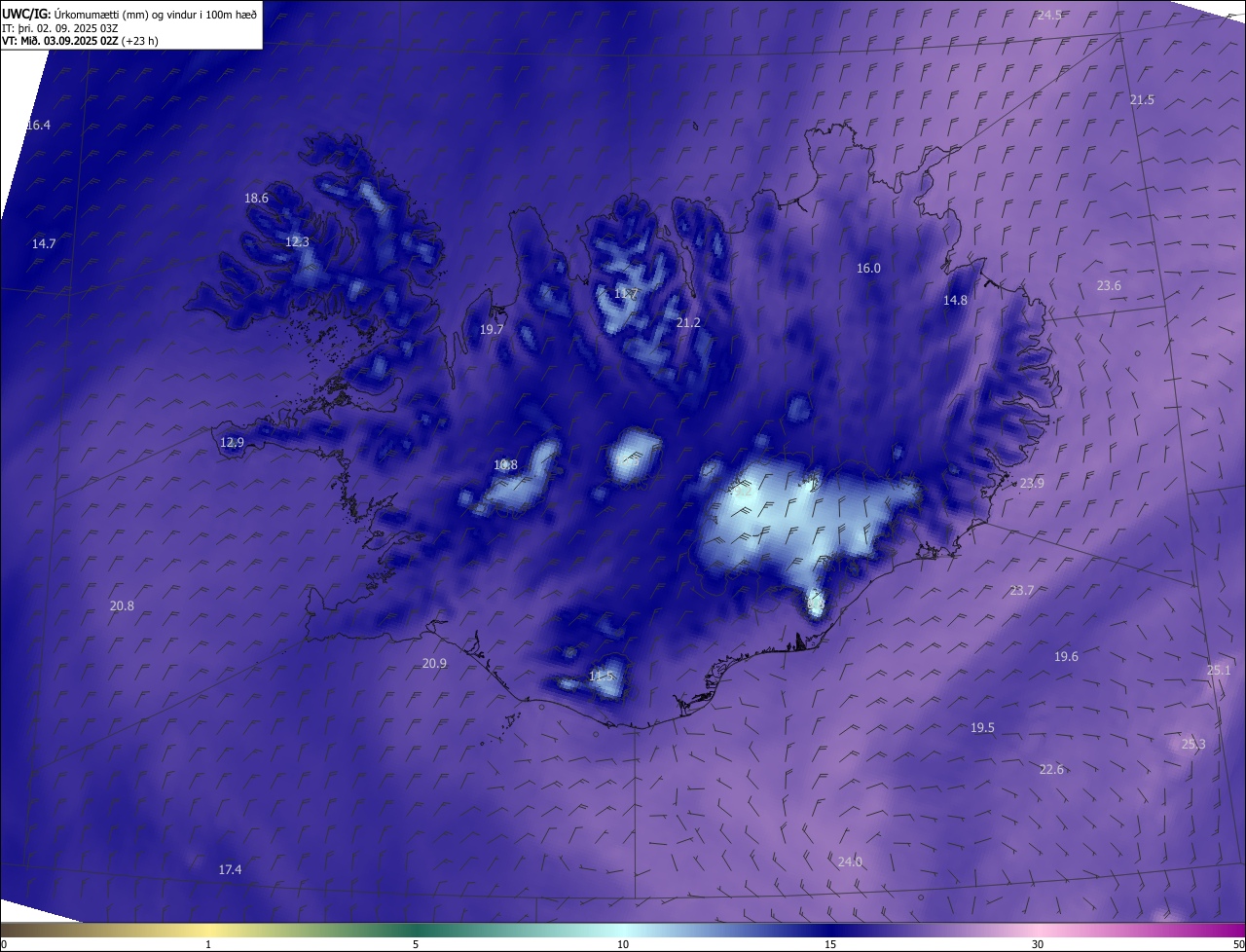Click the 11.5 map value
Screen dimensions: 1246x952
(602, 677)
